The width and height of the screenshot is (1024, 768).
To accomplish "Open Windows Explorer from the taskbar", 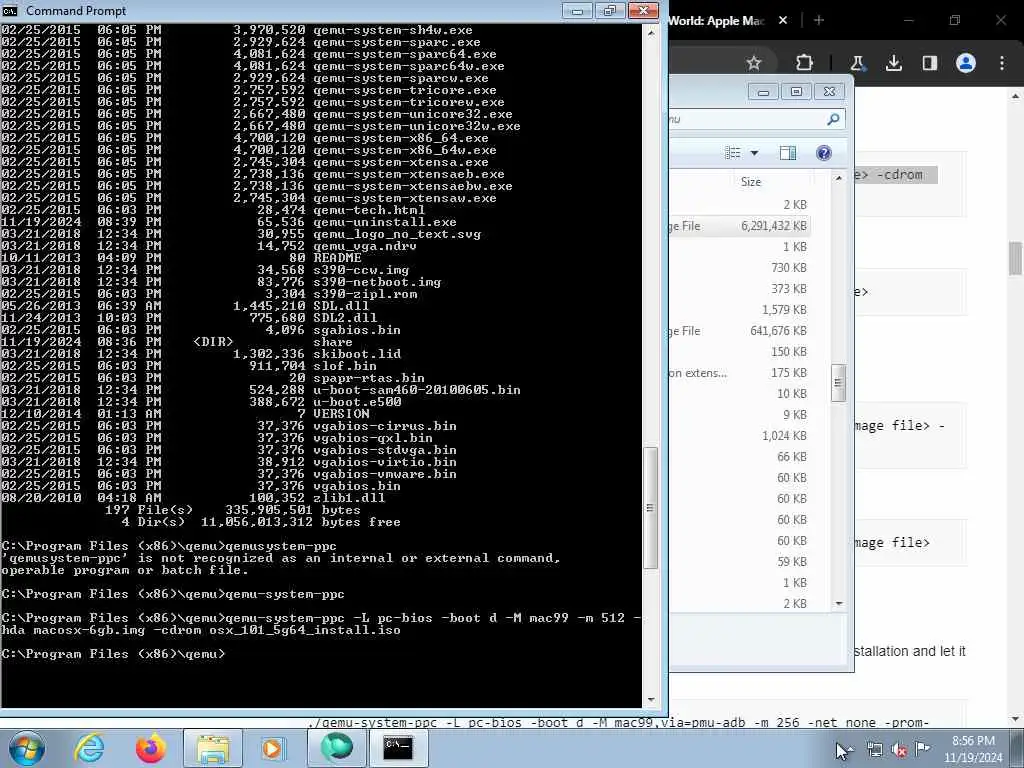I will click(213, 748).
